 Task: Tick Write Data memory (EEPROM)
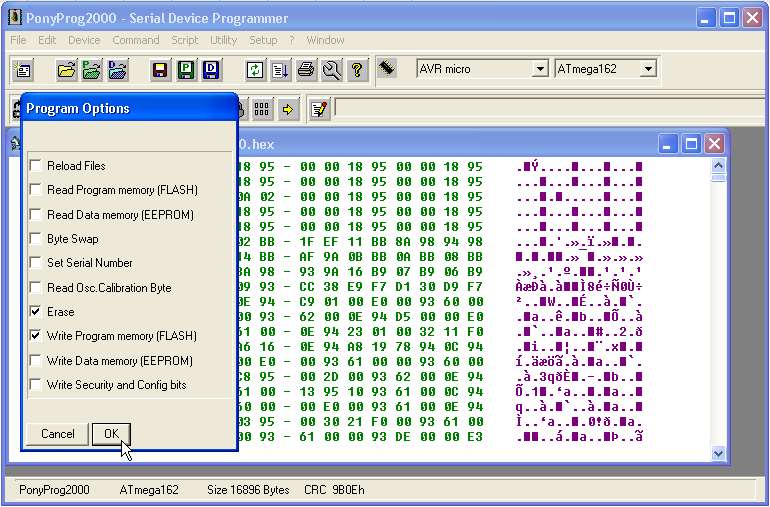(36, 361)
